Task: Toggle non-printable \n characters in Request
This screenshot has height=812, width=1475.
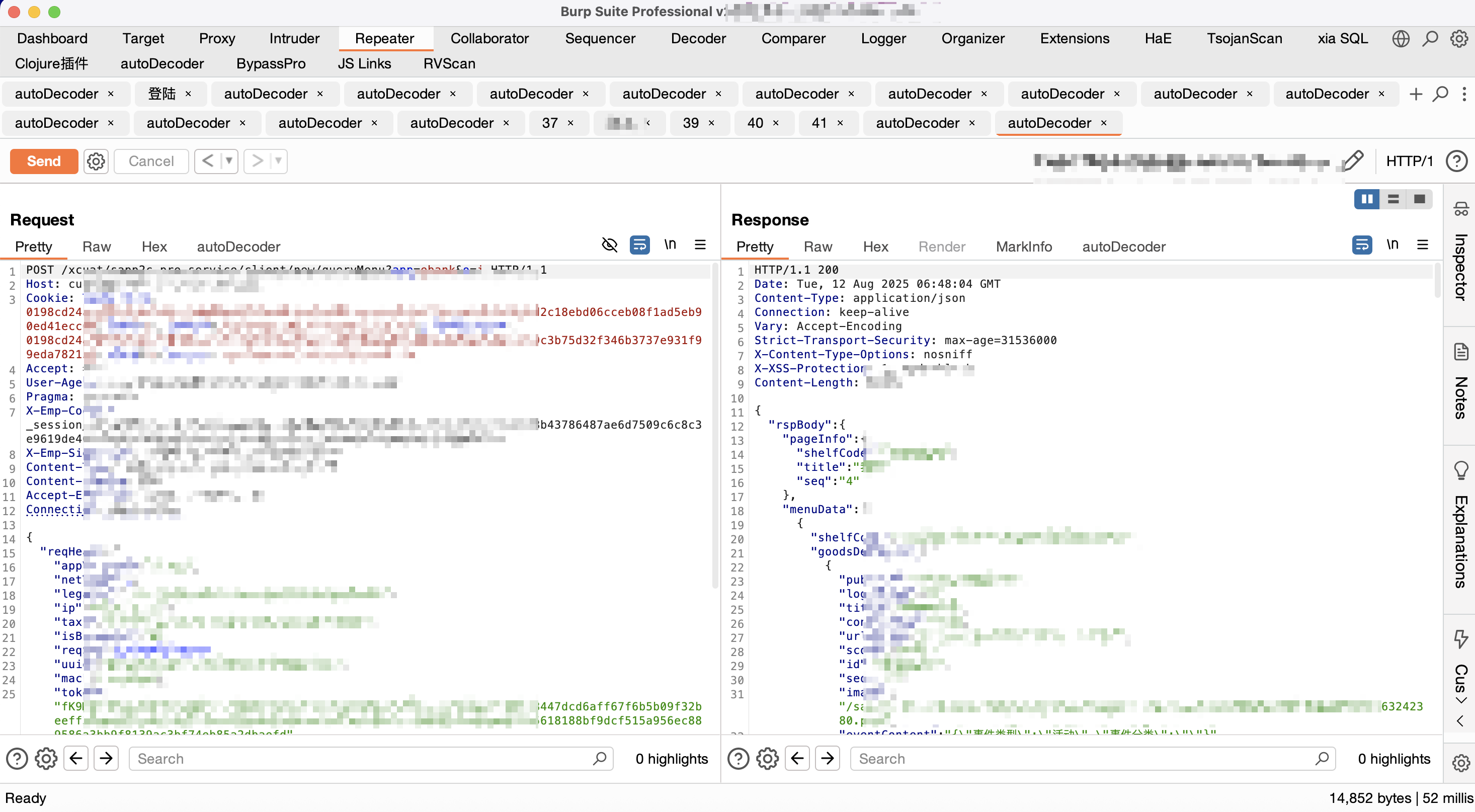Action: [x=670, y=245]
